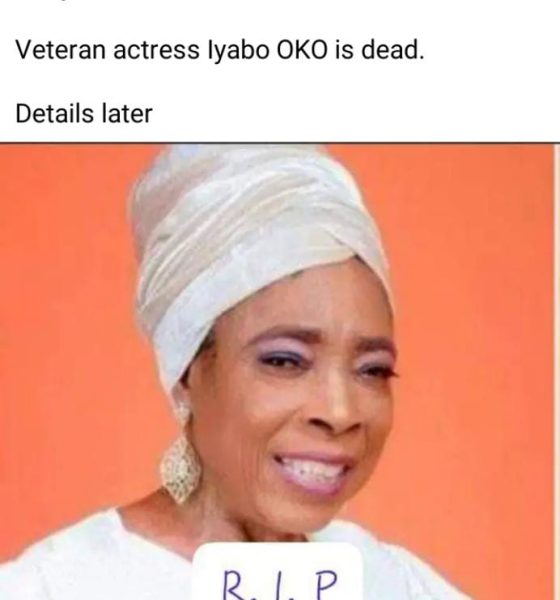Click the "Details later" text line
Screen dimensions: 560x600
(84, 114)
